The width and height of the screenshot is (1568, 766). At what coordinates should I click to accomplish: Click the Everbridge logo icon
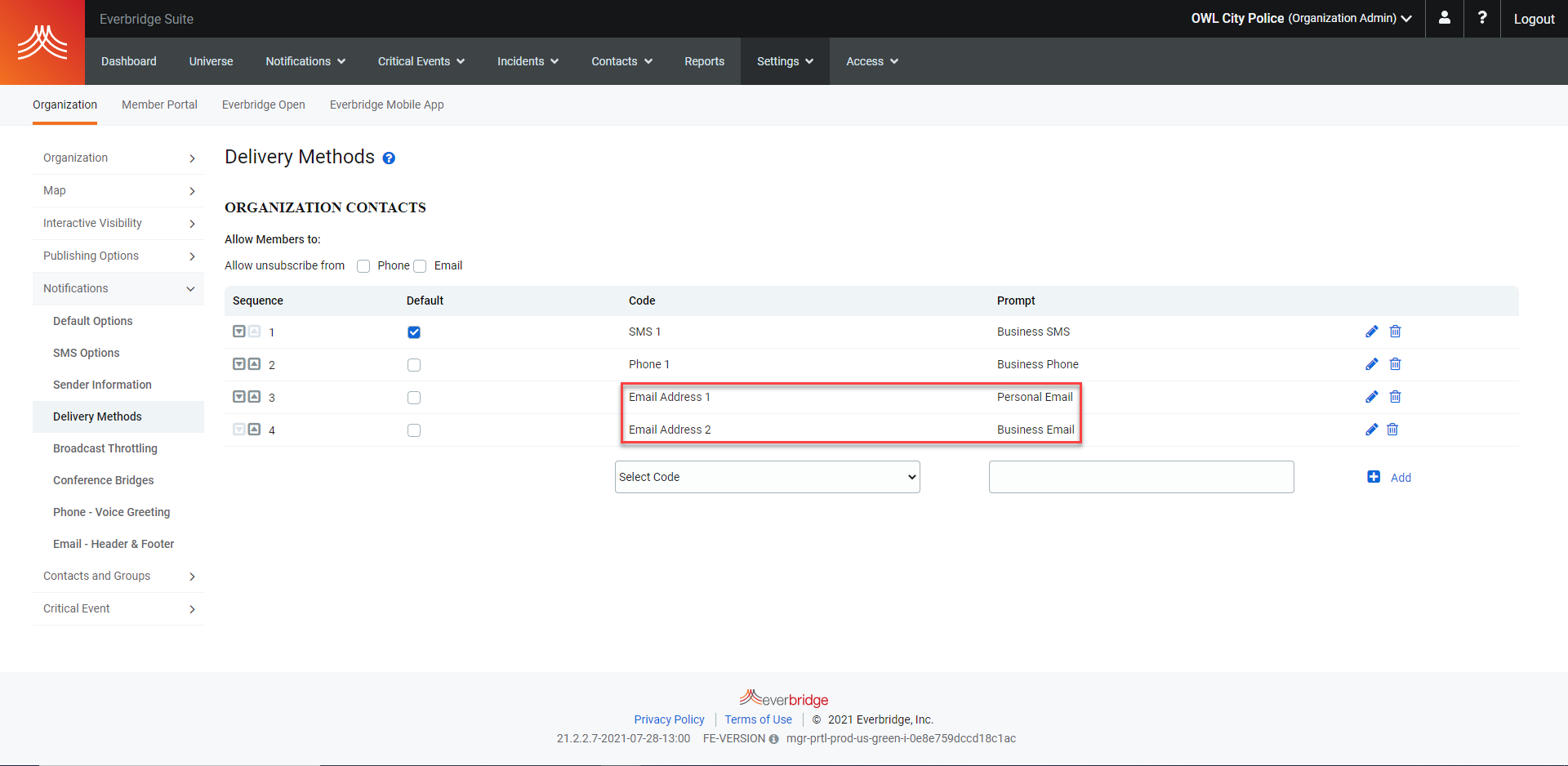click(x=42, y=42)
